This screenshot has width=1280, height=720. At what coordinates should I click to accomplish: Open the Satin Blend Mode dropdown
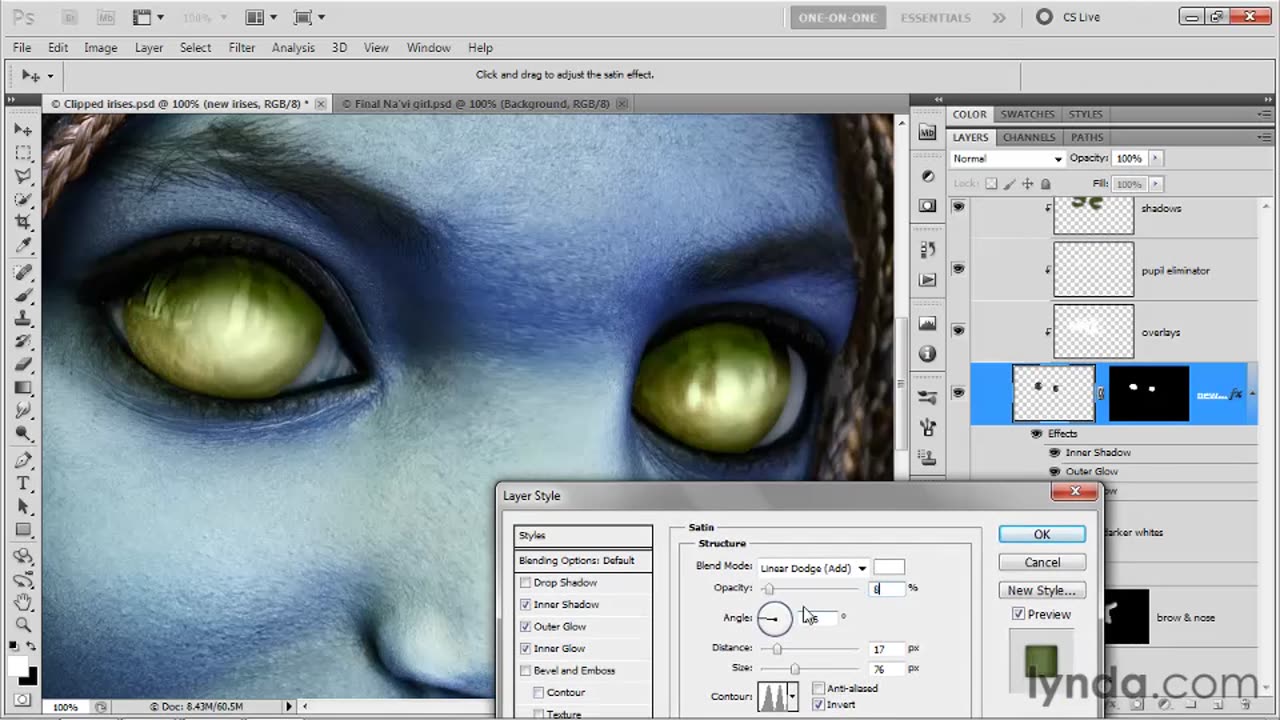coord(813,568)
